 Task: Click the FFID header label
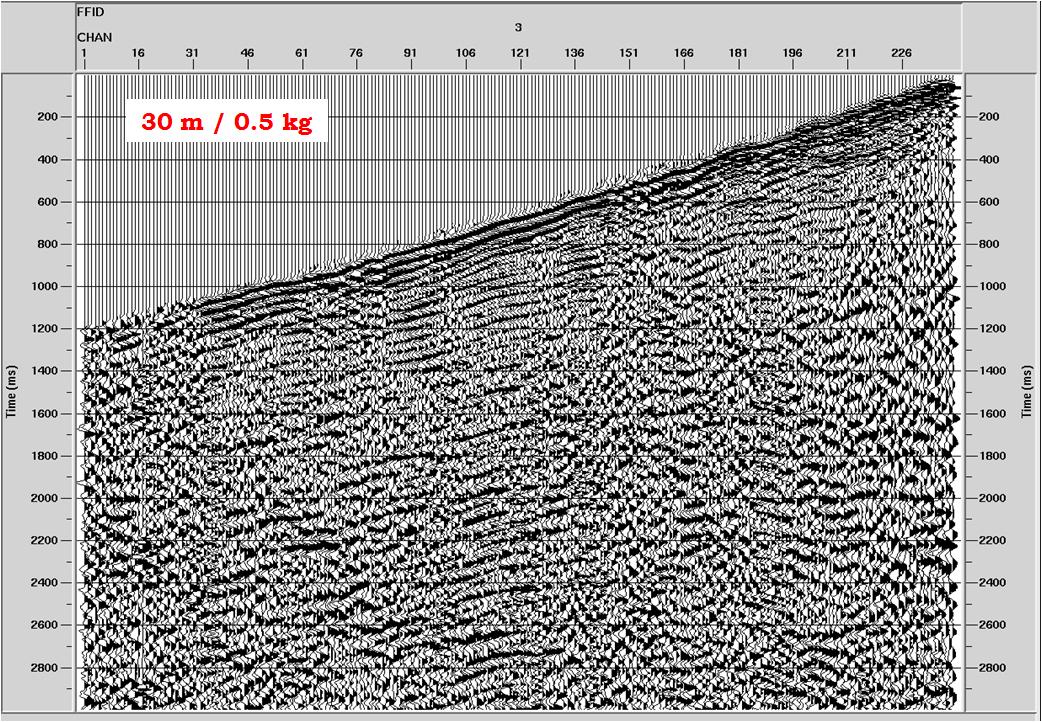pos(90,13)
